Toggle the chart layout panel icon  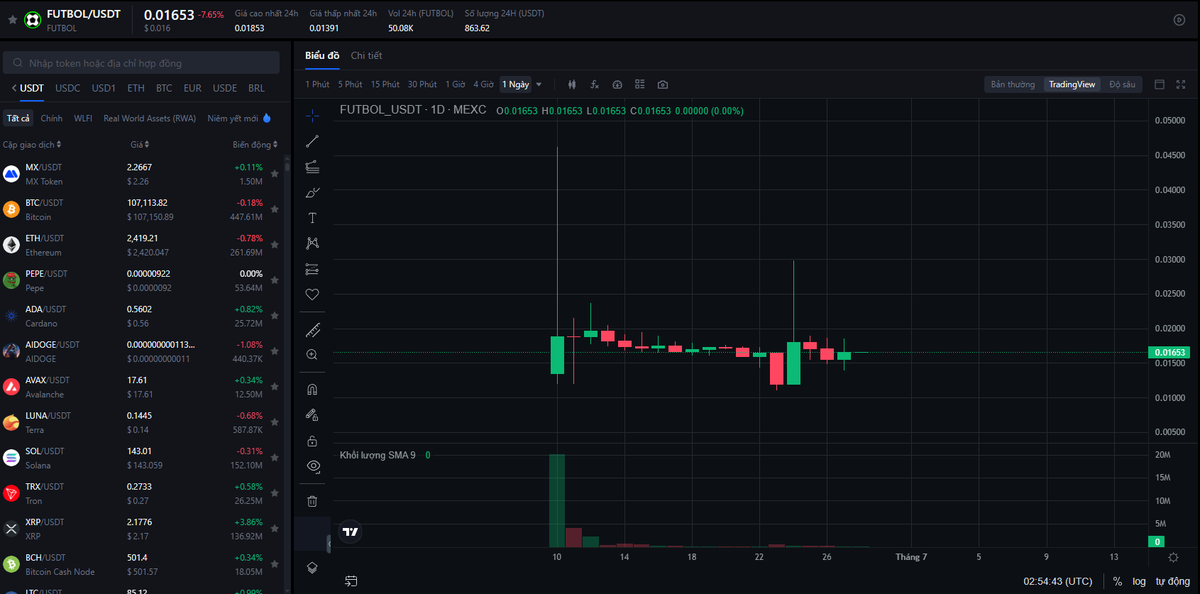click(x=1160, y=85)
